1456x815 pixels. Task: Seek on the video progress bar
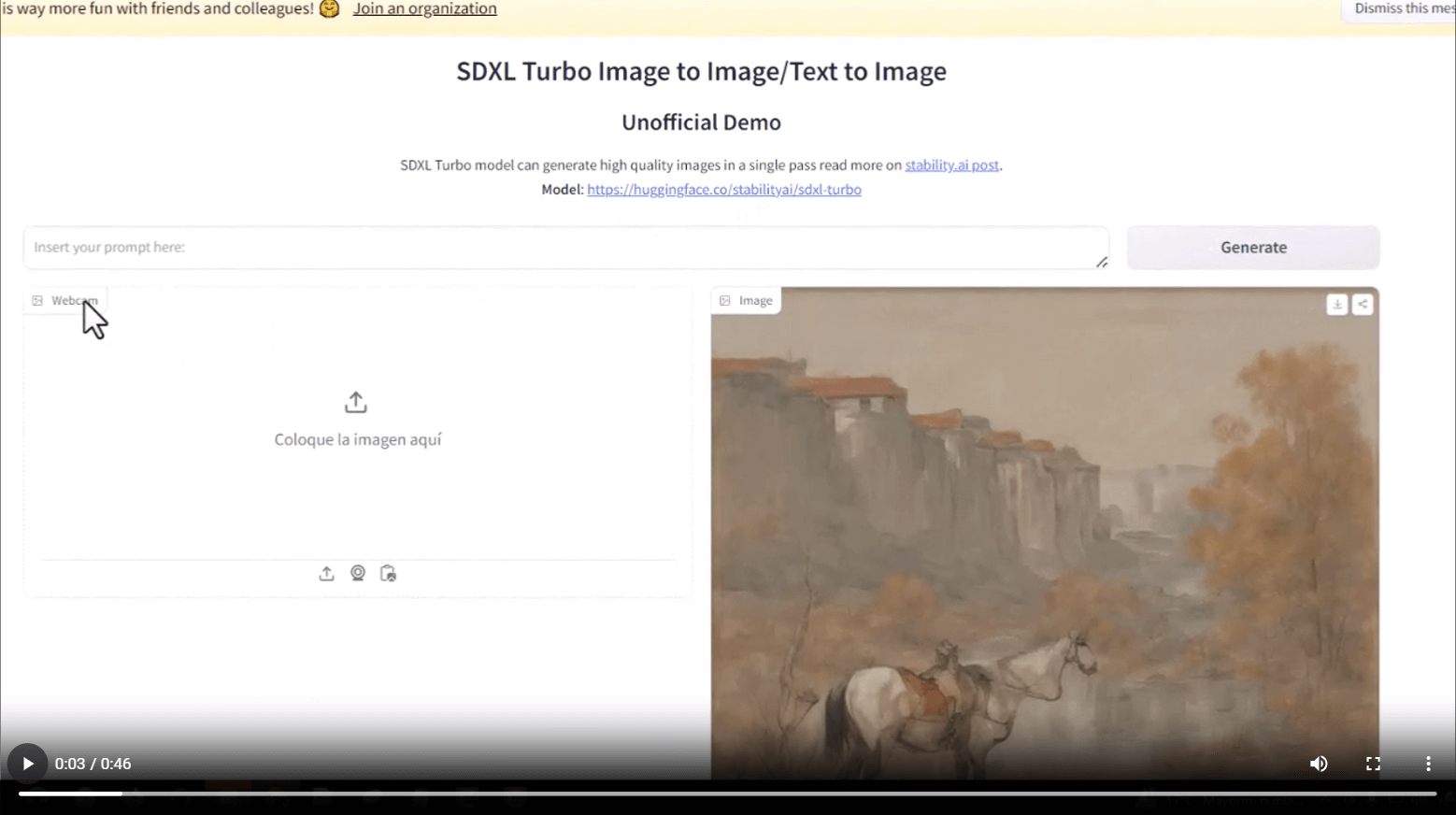coord(728,794)
